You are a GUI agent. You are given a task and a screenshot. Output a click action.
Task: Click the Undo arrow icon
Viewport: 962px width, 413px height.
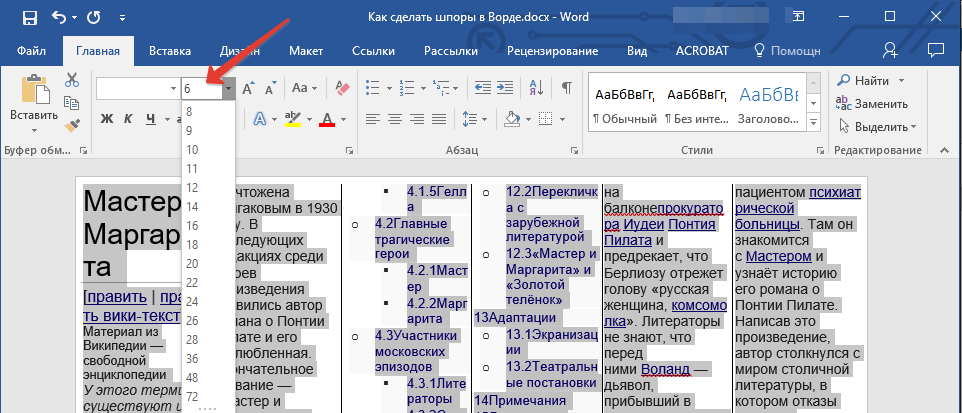[59, 18]
